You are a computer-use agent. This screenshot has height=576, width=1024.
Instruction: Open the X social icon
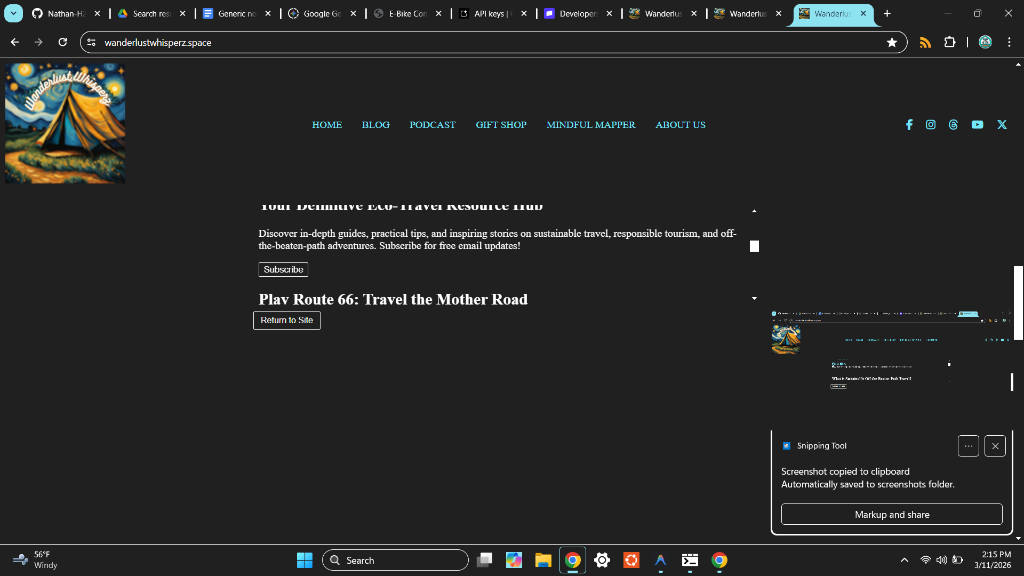[1002, 125]
